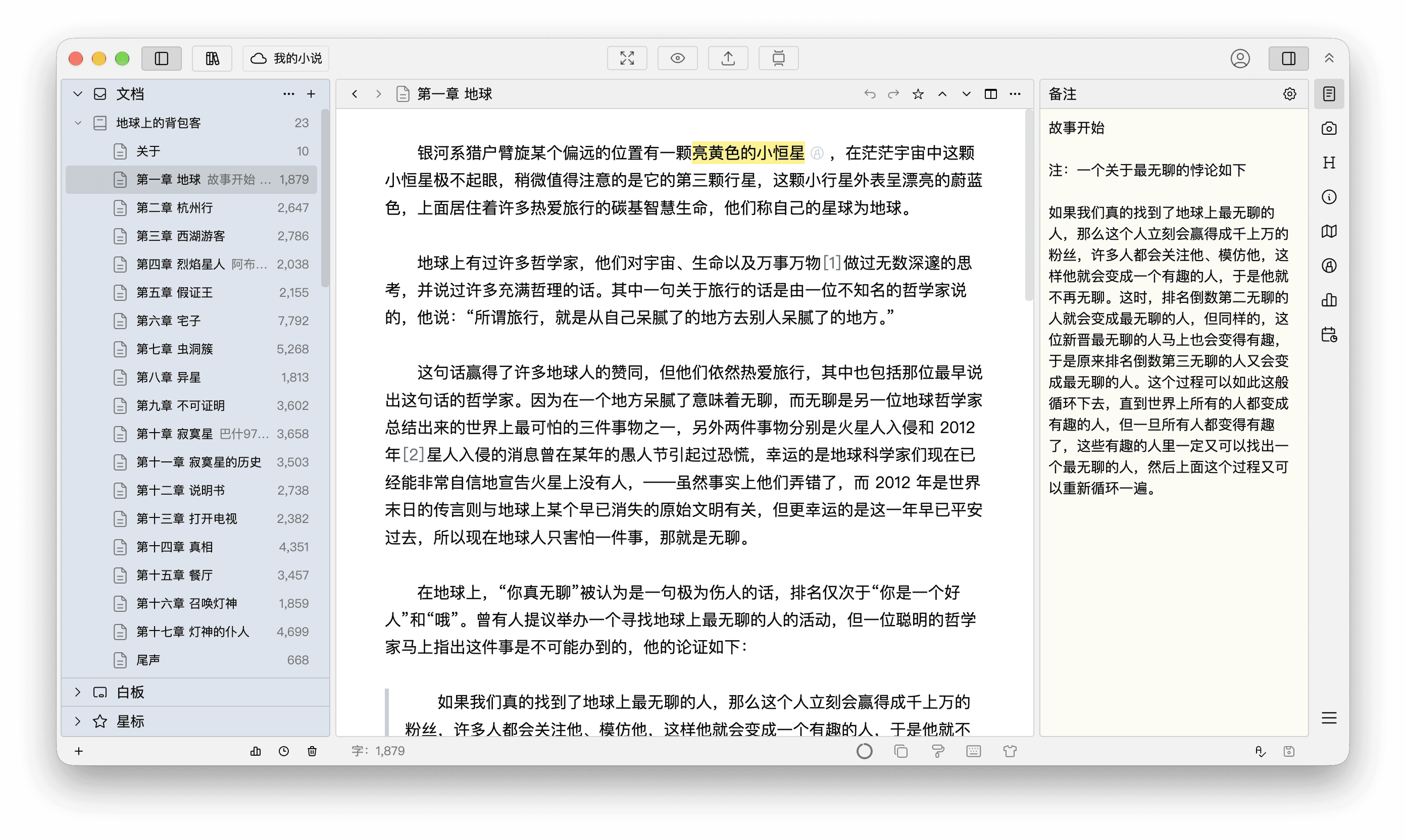Viewport: 1406px width, 840px height.
Task: Go to previous document with up chevron
Action: tap(942, 94)
